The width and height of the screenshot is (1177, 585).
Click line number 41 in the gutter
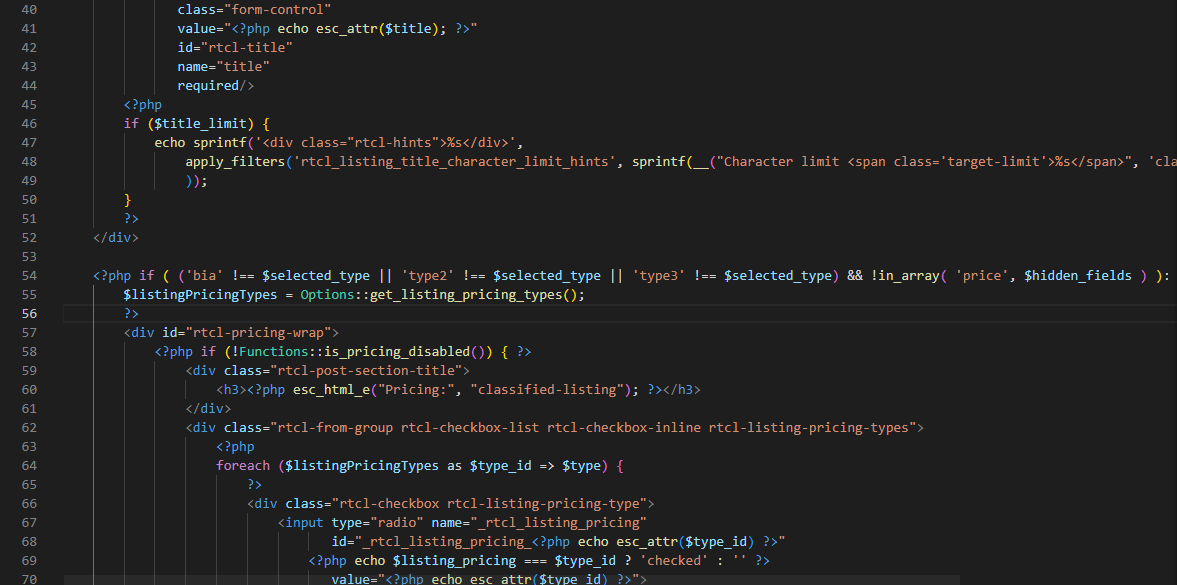29,29
